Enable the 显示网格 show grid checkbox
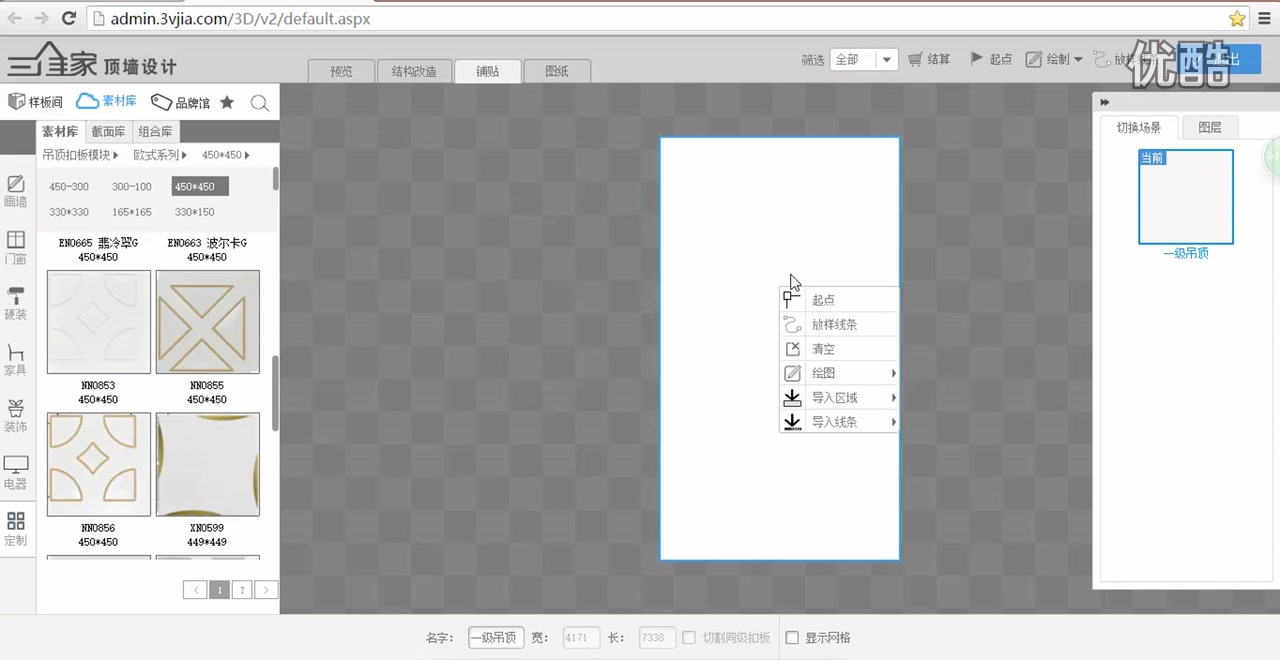The width and height of the screenshot is (1280, 660). tap(792, 638)
